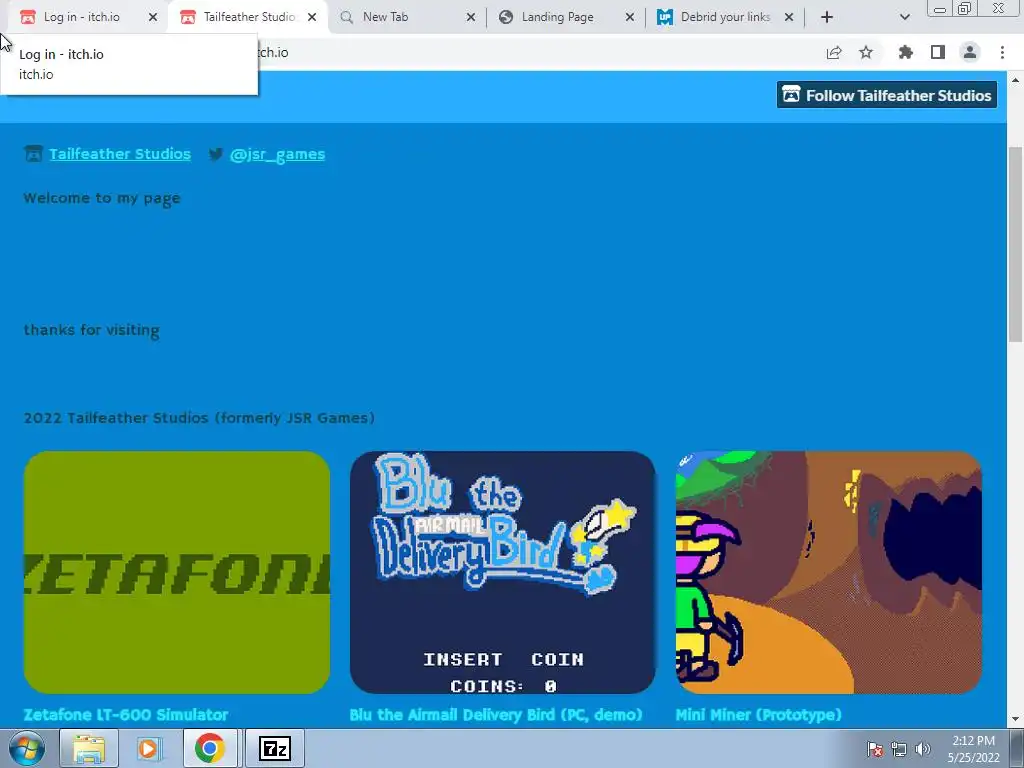The image size is (1024, 768).
Task: Toggle the browser side panel icon
Action: pyautogui.click(x=938, y=52)
